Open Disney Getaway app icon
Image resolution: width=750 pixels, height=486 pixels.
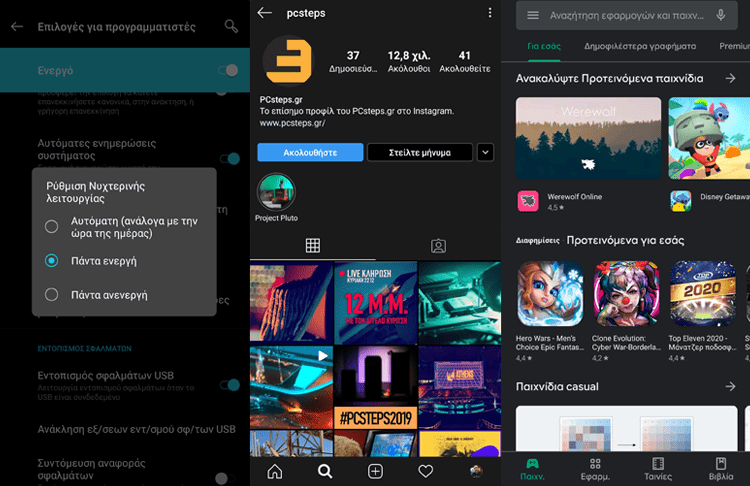681,201
